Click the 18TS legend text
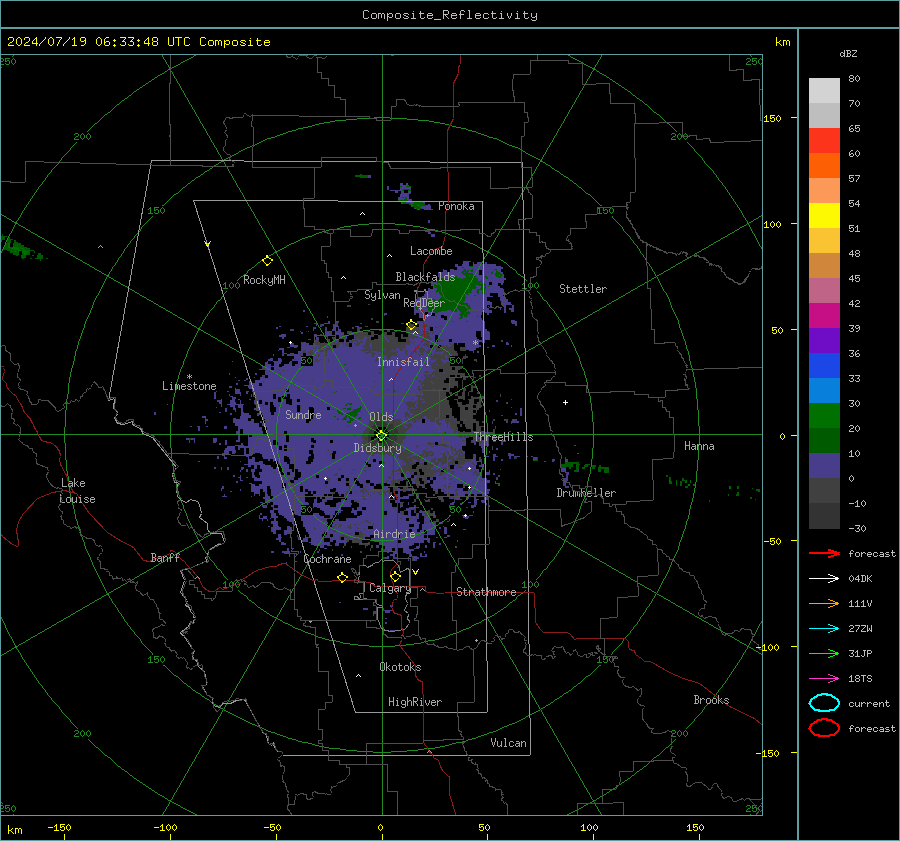The height and width of the screenshot is (841, 900). pos(860,678)
